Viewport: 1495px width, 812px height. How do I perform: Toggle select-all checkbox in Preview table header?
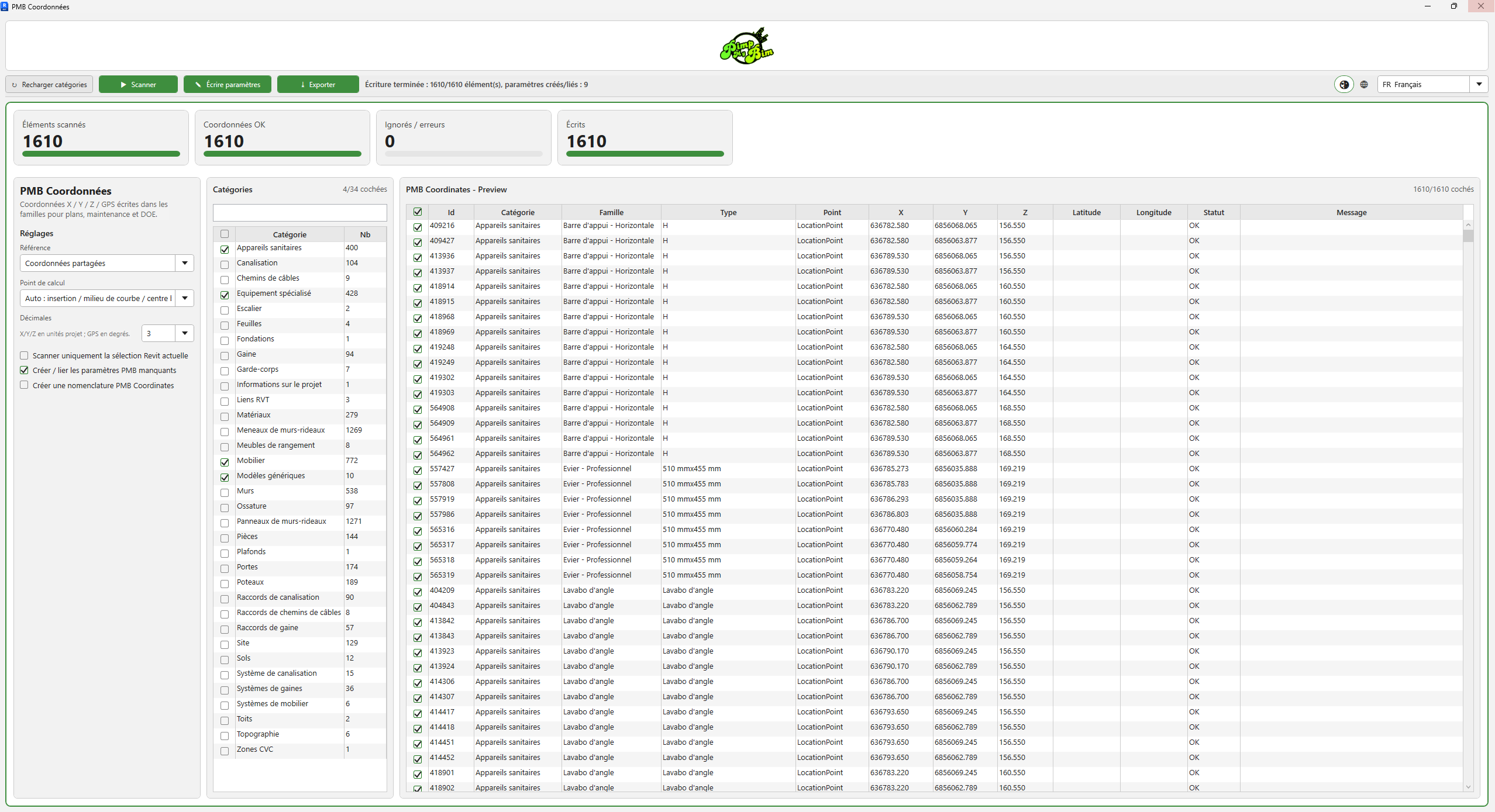(x=418, y=212)
